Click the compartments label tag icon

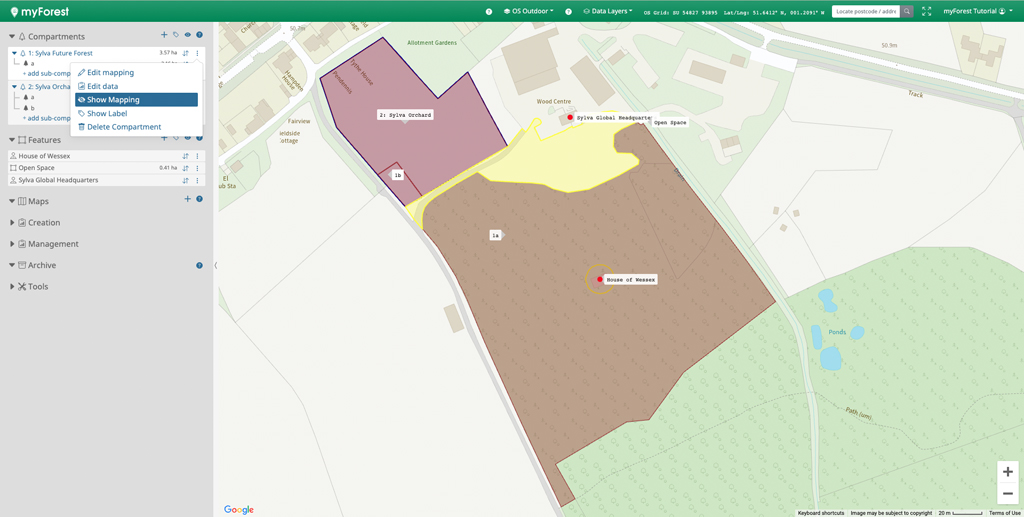pyautogui.click(x=176, y=35)
